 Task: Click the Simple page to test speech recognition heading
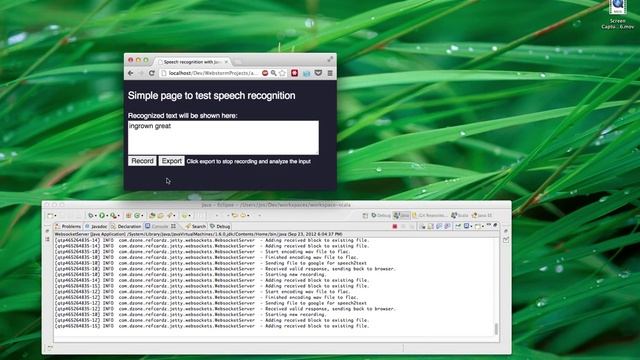211,96
